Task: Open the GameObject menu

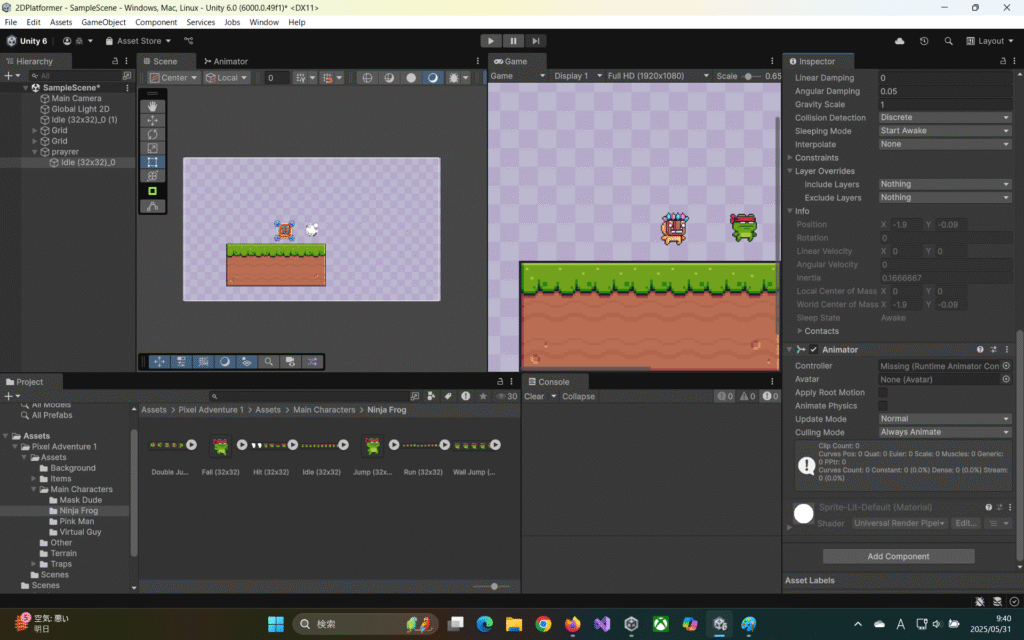Action: click(103, 22)
